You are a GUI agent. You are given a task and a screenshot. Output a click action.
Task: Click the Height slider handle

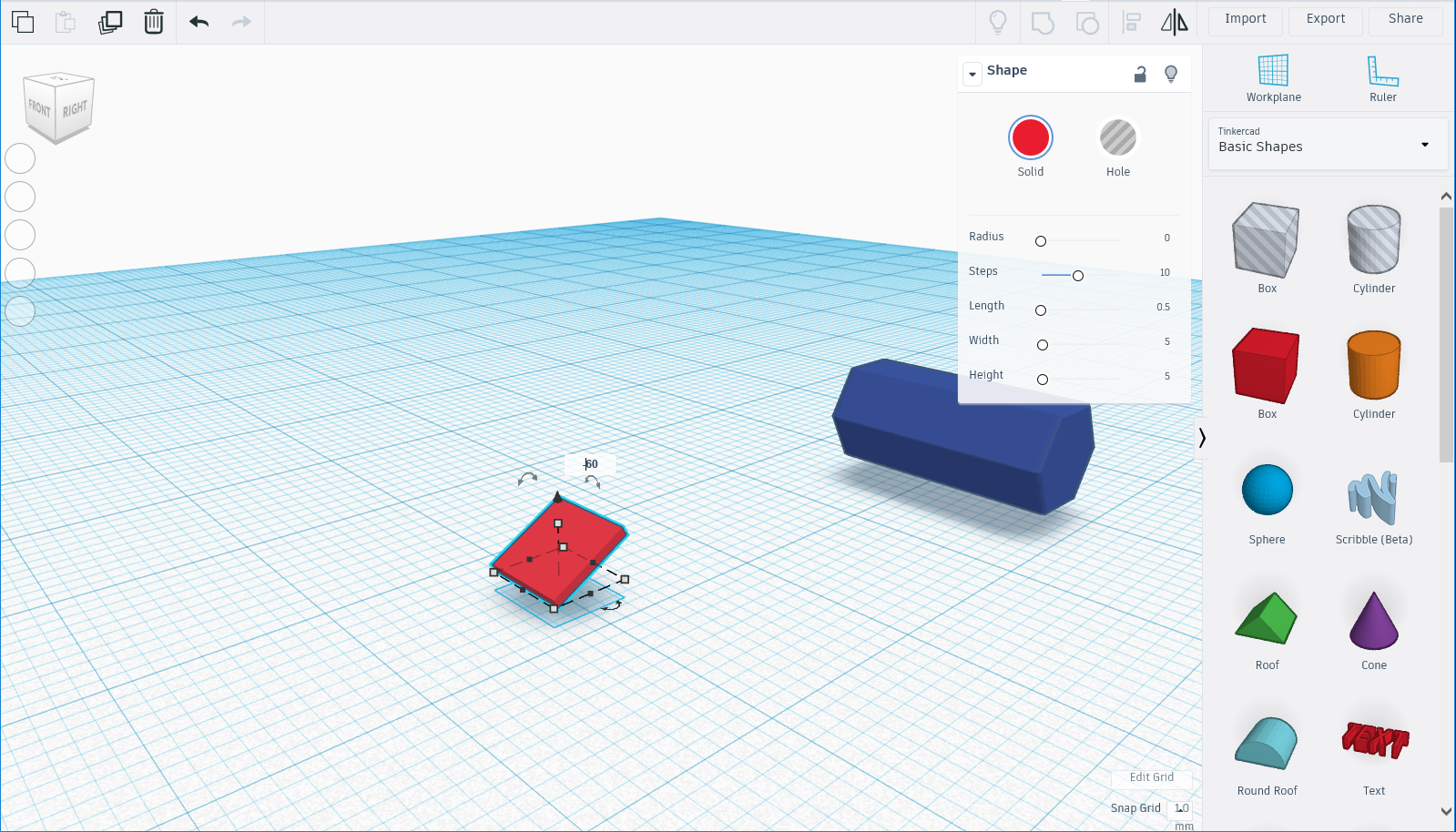(x=1043, y=380)
